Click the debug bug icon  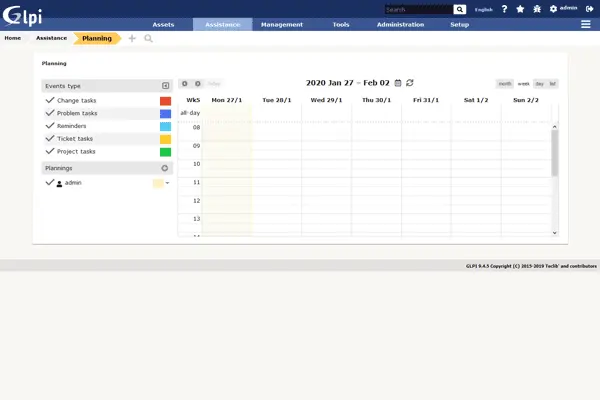(x=536, y=9)
